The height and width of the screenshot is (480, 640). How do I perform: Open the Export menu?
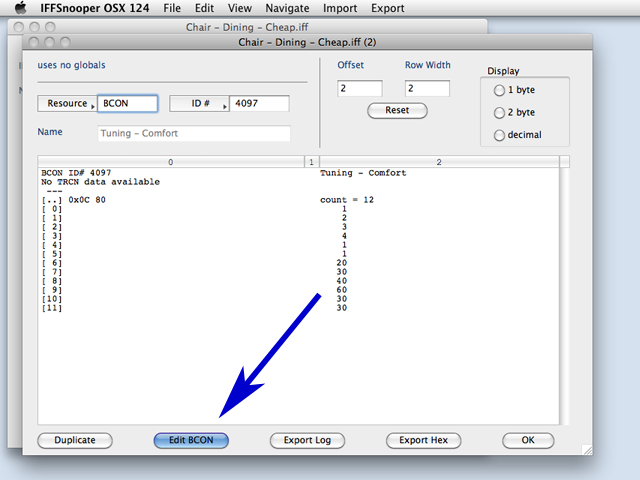pos(387,8)
